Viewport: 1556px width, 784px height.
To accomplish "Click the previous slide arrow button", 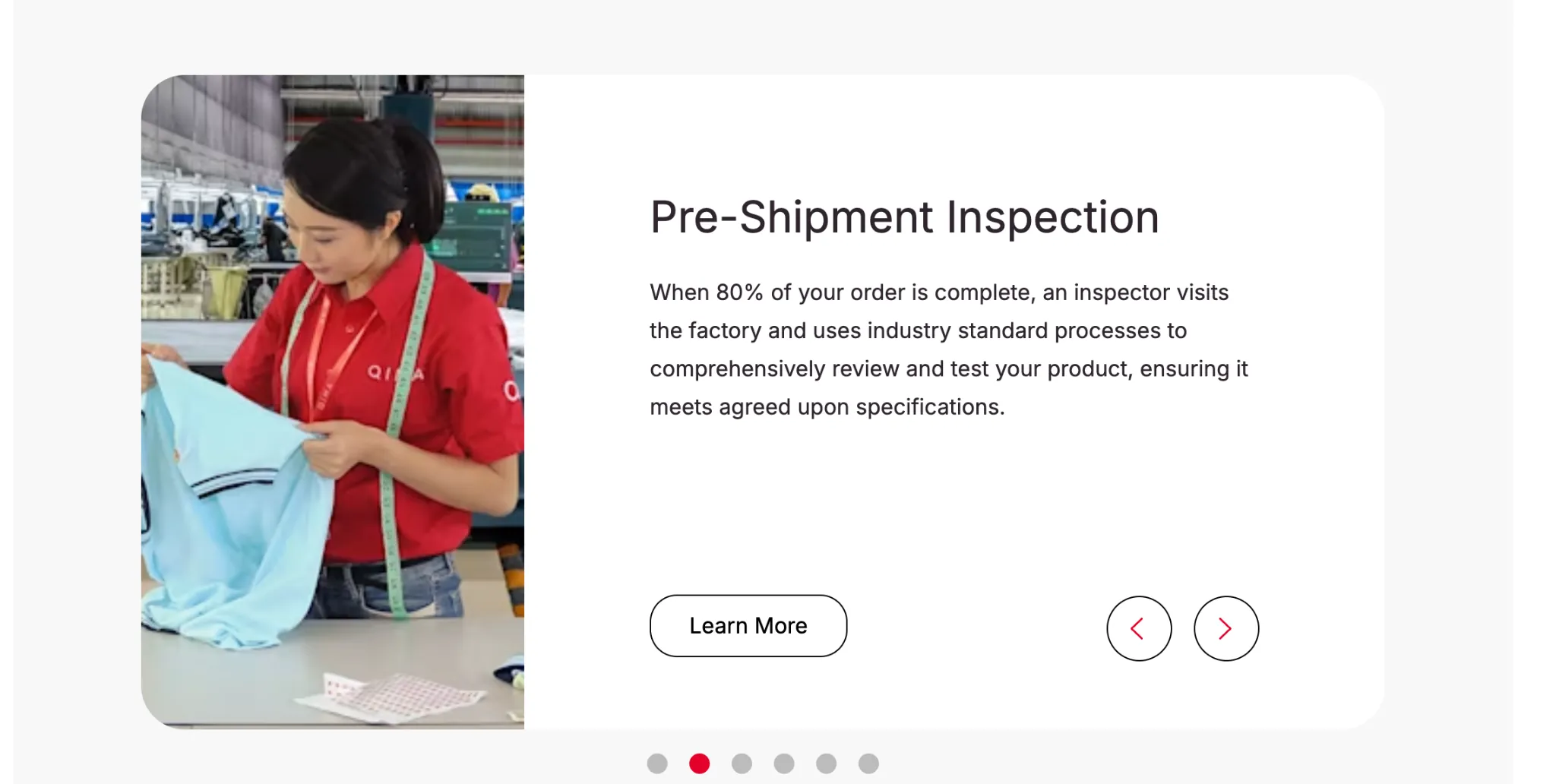I will click(1138, 628).
